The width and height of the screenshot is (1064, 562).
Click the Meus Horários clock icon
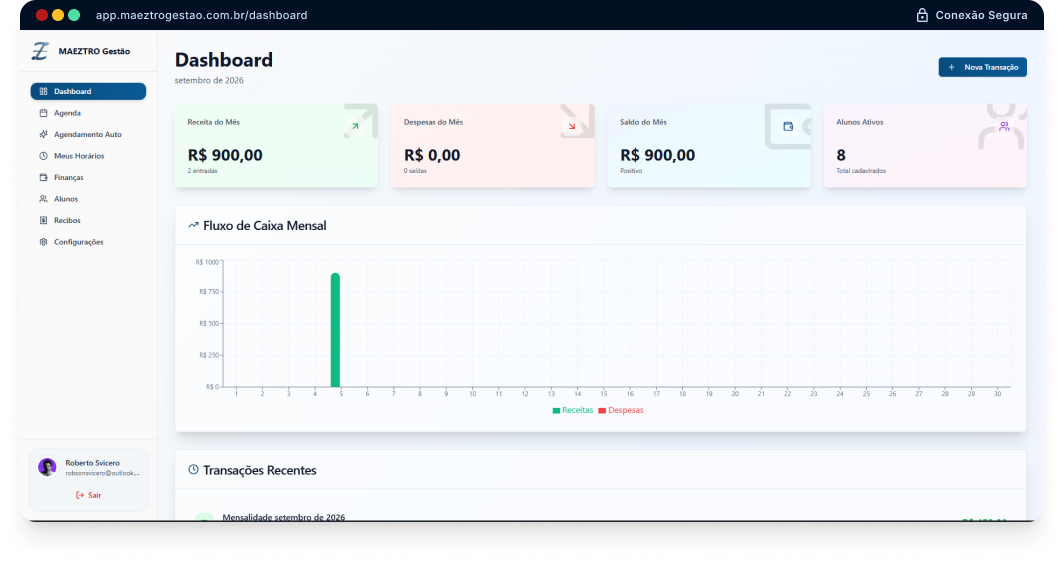[43, 156]
